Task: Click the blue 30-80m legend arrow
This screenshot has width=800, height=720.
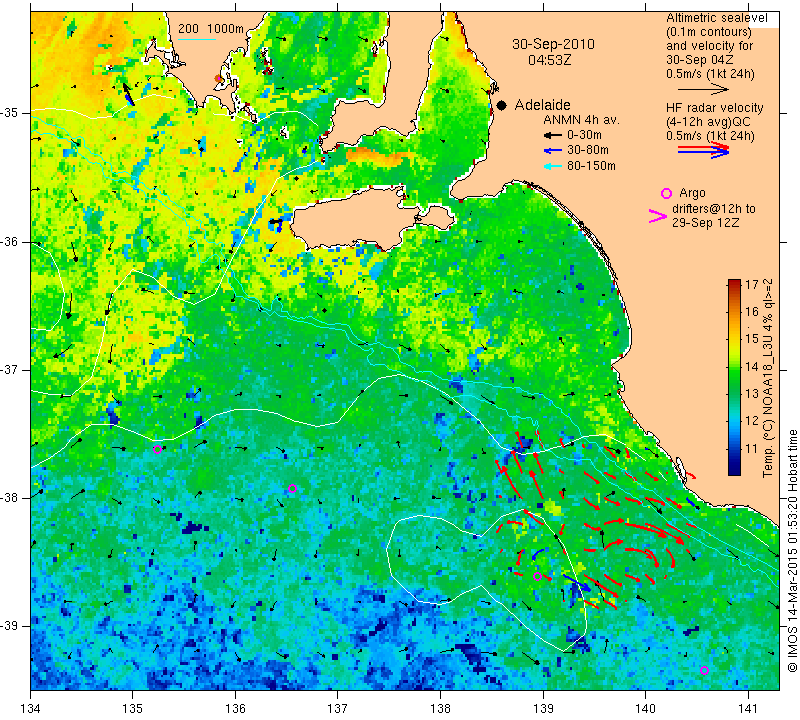Action: coord(552,150)
